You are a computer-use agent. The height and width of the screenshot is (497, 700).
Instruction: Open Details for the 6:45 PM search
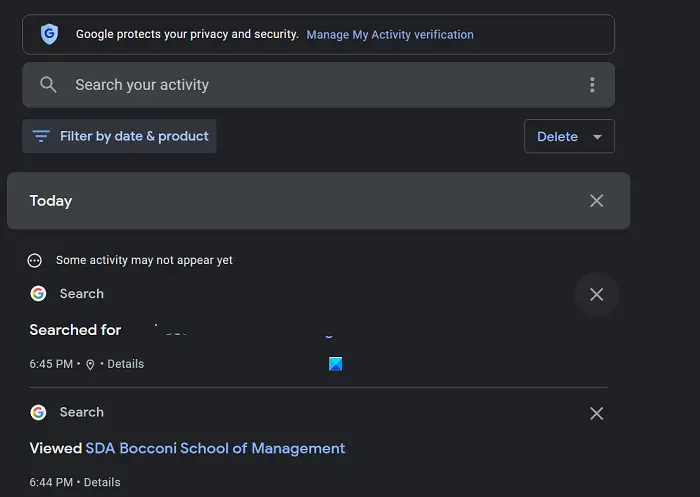point(125,364)
